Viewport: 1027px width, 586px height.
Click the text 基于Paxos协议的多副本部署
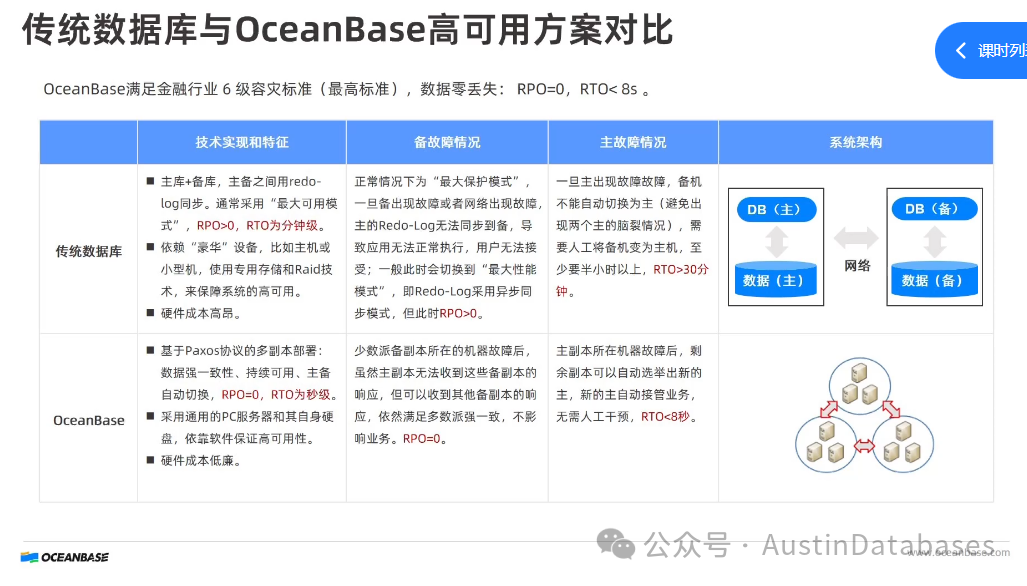click(x=238, y=350)
